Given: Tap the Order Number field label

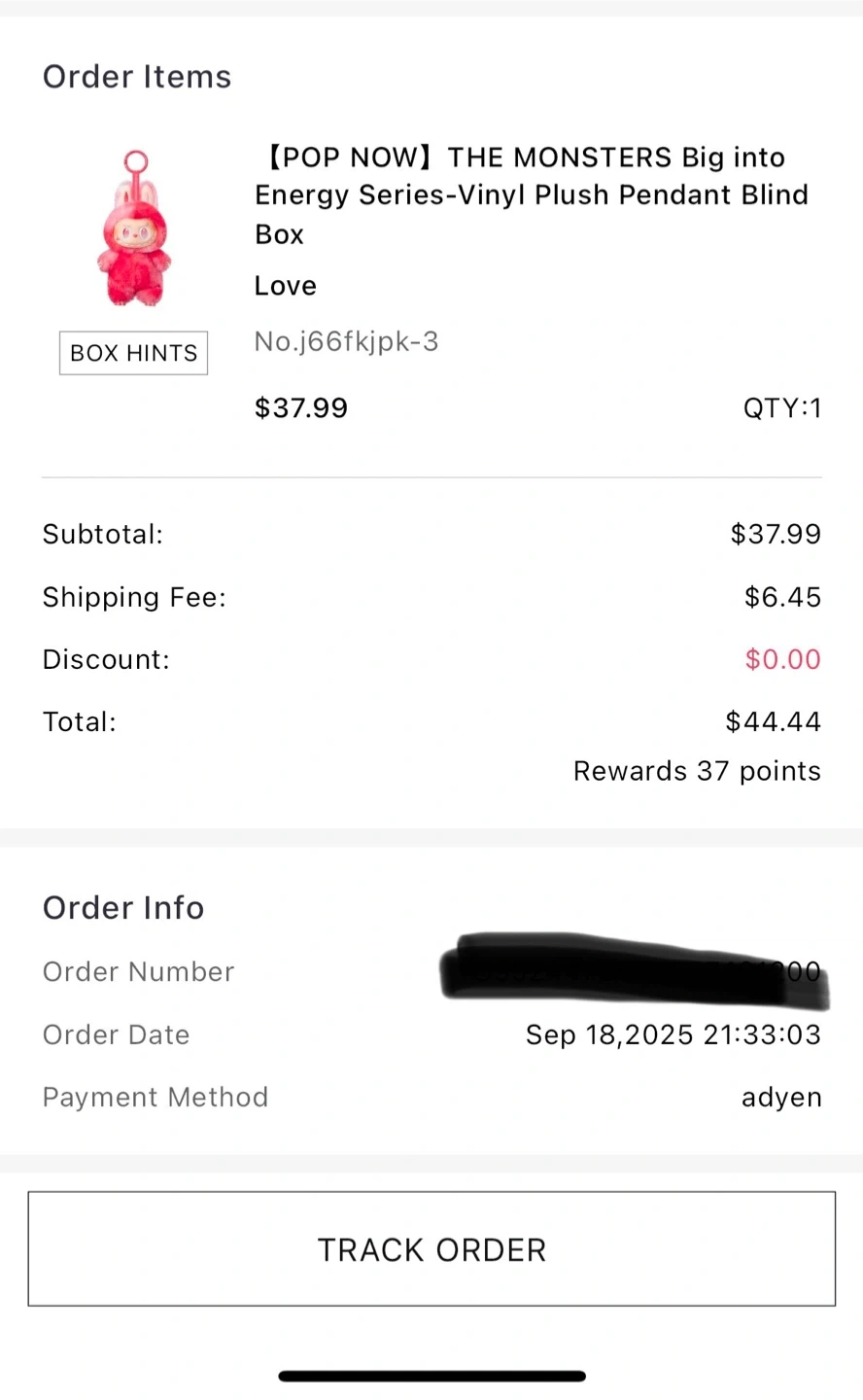Looking at the screenshot, I should (138, 971).
